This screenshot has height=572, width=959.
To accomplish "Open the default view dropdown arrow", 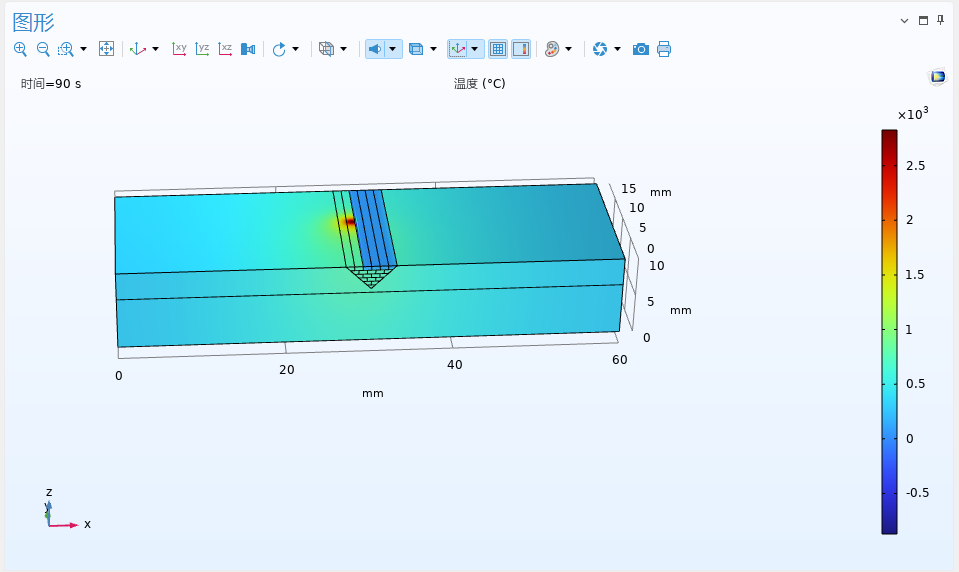I will tap(155, 49).
